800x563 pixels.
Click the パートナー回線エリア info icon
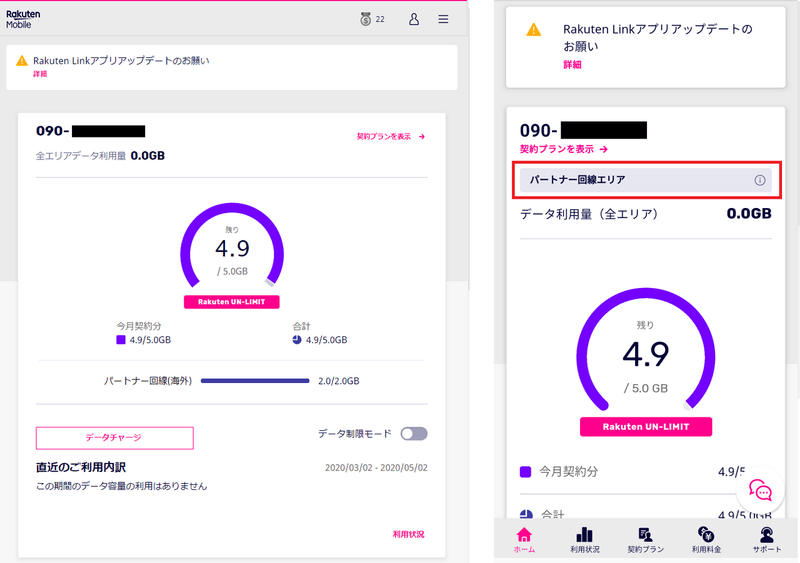point(760,180)
